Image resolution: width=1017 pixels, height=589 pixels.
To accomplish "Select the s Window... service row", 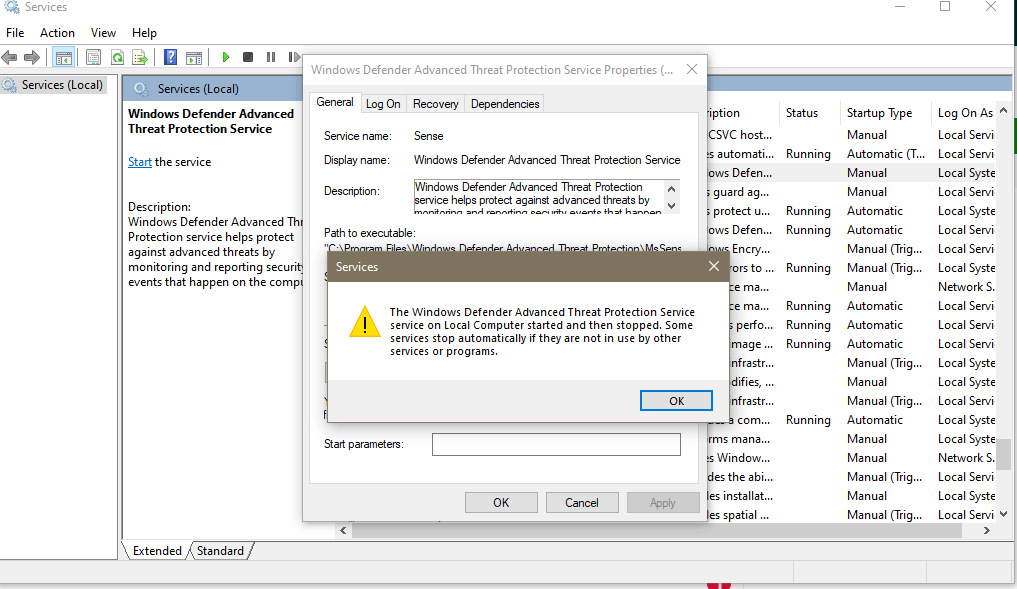I will pyautogui.click(x=852, y=458).
